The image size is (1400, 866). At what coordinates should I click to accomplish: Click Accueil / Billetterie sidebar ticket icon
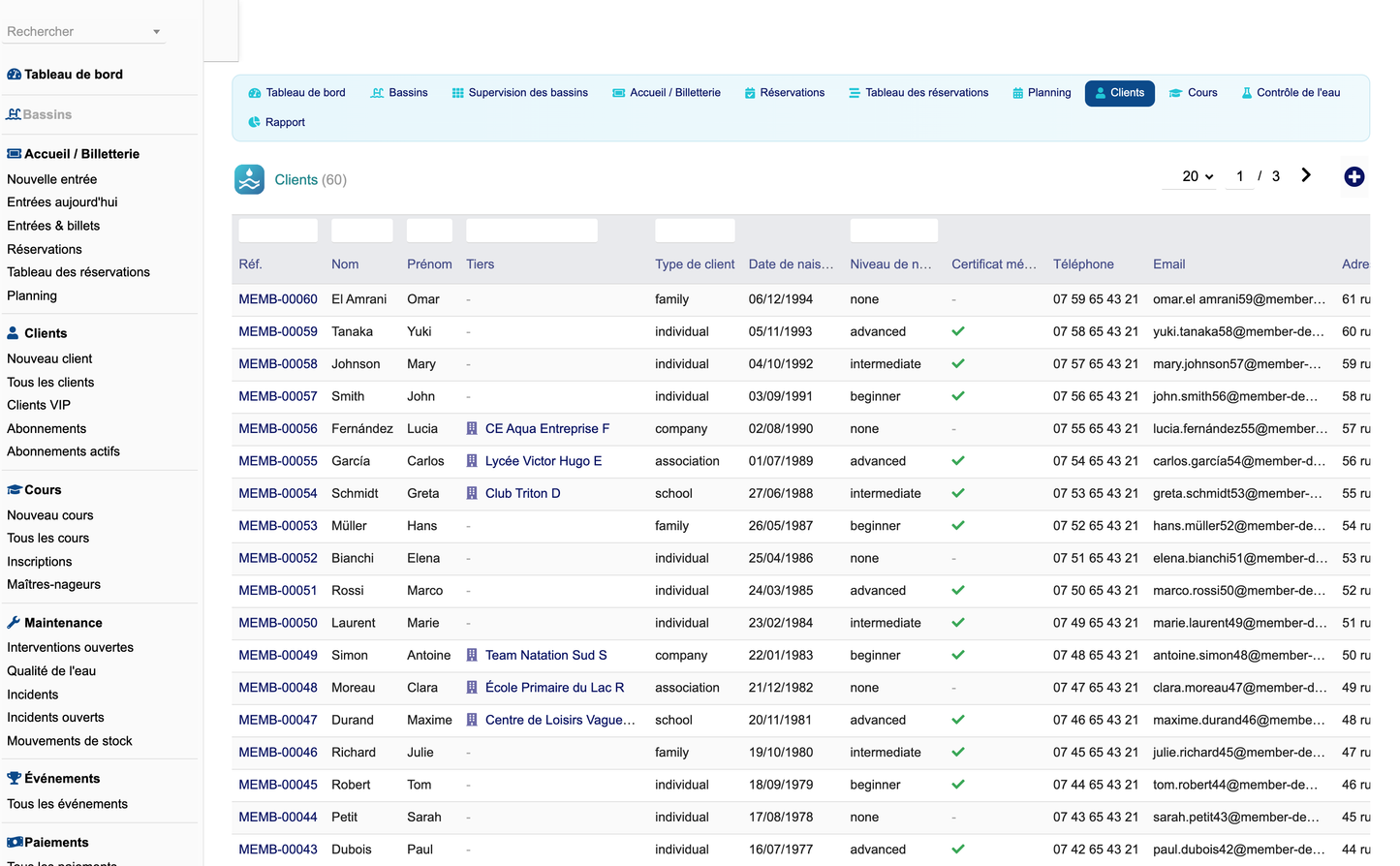pyautogui.click(x=14, y=154)
